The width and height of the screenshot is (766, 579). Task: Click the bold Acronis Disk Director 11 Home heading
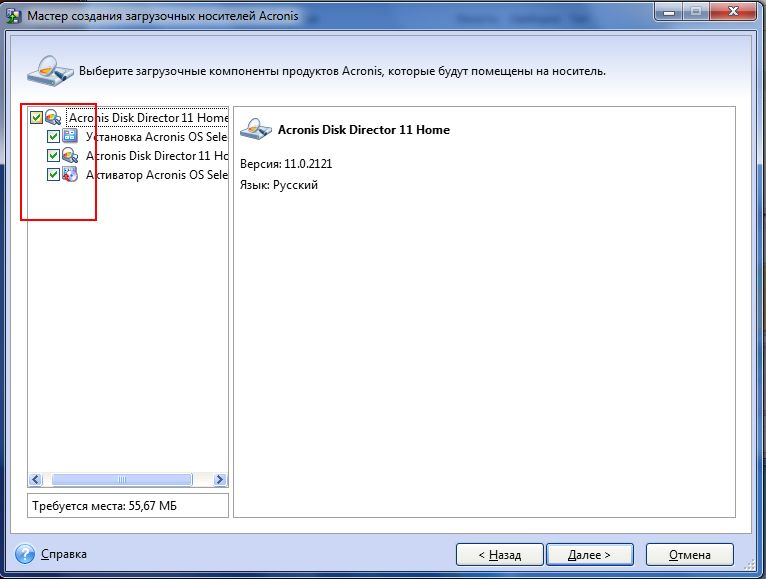click(364, 130)
